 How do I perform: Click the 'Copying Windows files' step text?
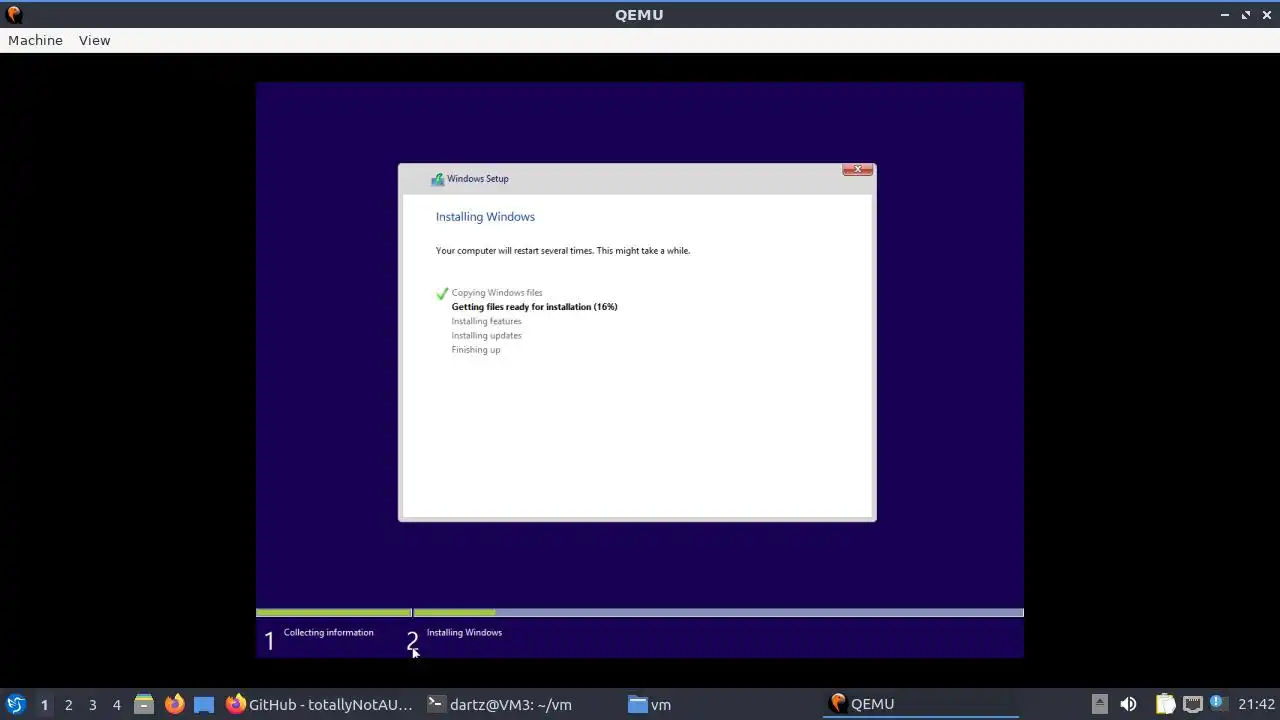(497, 293)
